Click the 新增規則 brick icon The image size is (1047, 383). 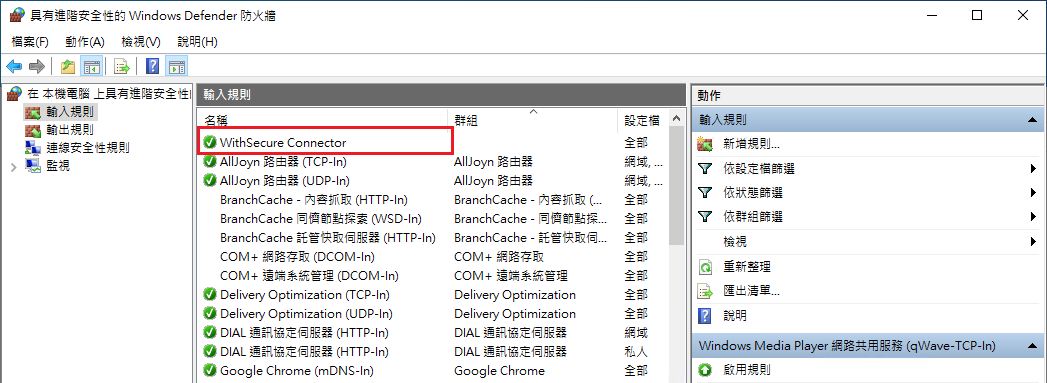point(705,144)
